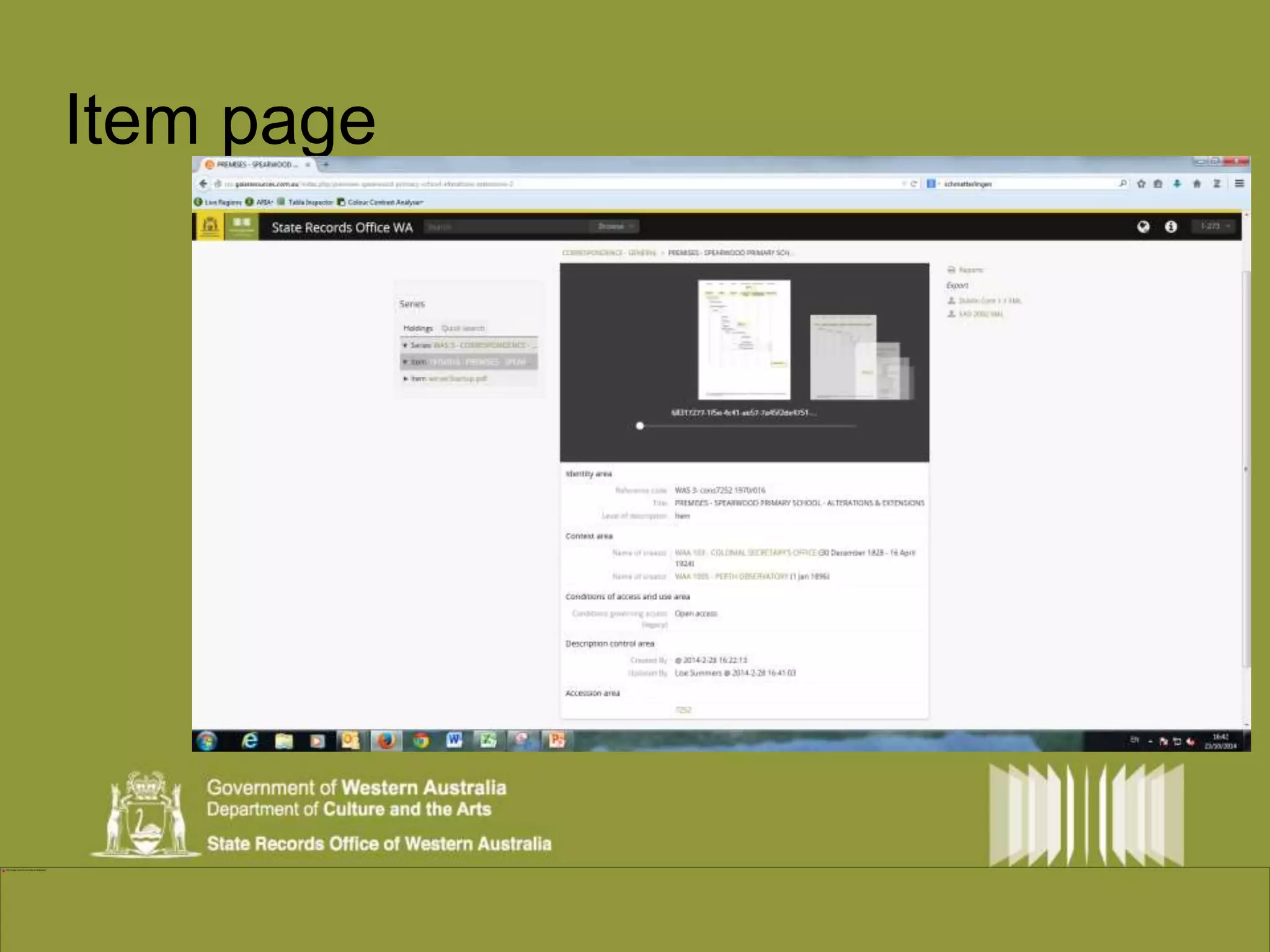Open the user account dropdown in header
The image size is (1270, 952).
[1214, 226]
